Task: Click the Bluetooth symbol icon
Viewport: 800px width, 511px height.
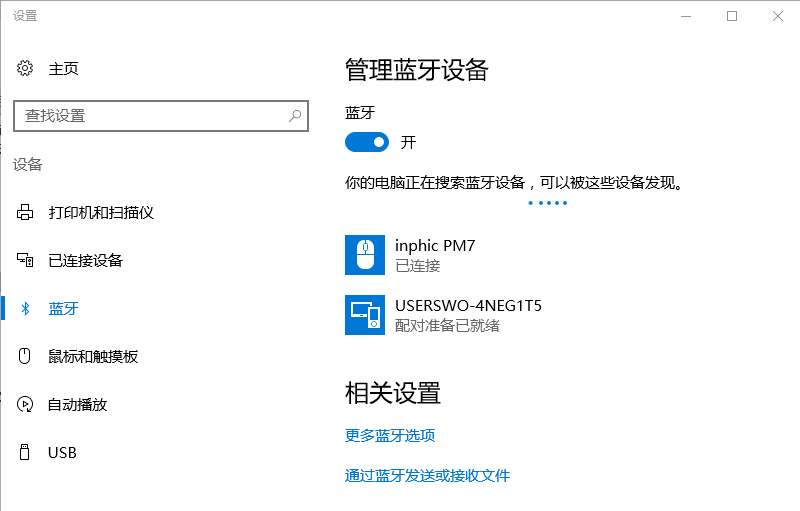Action: point(25,308)
